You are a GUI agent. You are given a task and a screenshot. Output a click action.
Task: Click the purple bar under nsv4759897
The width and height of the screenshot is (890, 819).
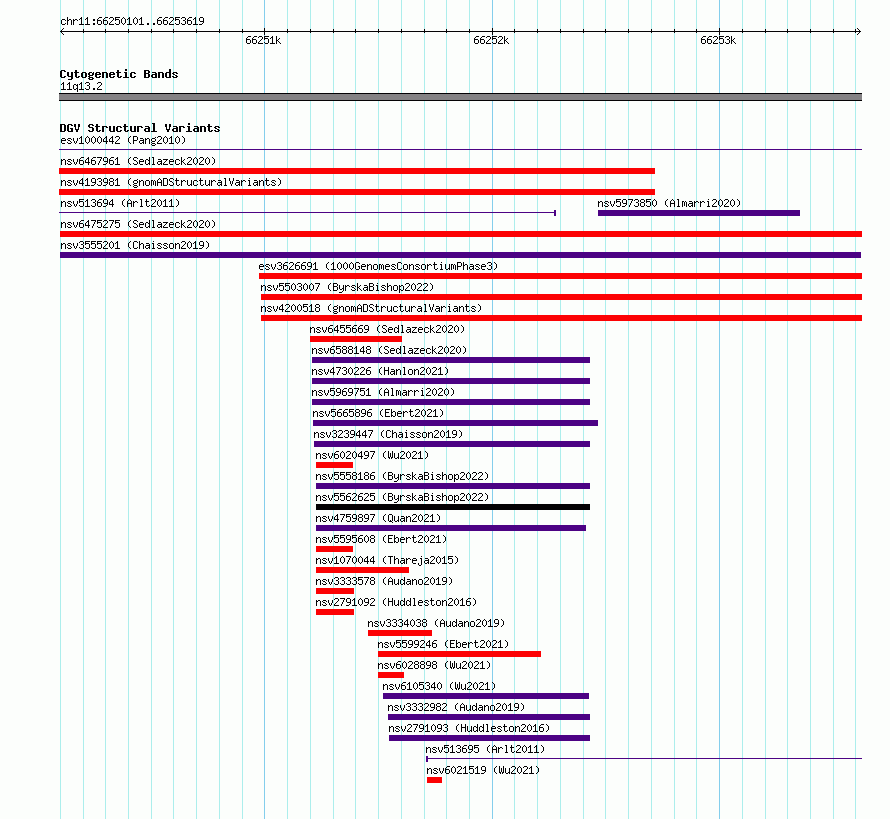pos(451,528)
